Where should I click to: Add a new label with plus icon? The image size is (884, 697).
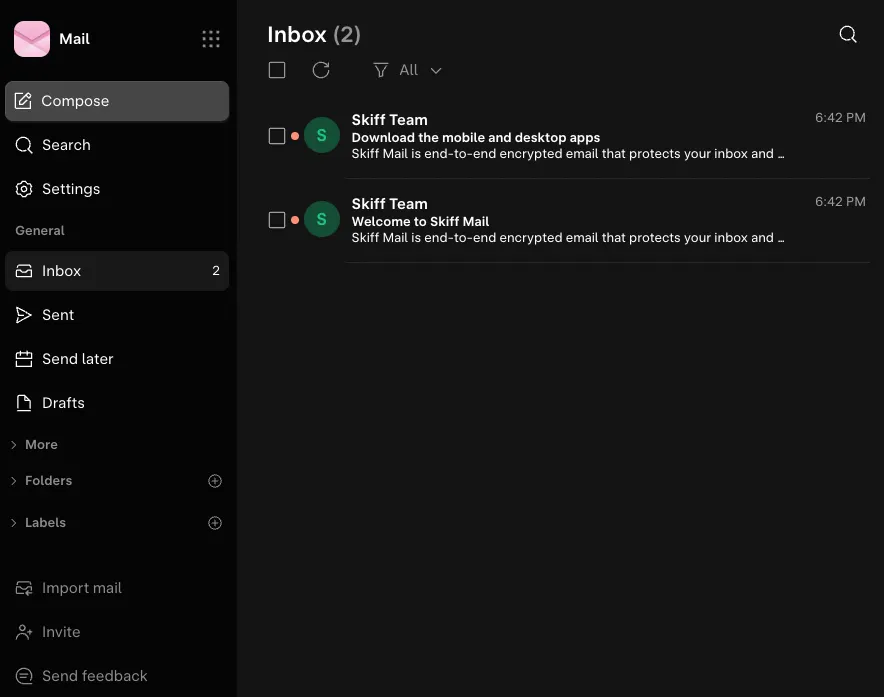coord(215,523)
